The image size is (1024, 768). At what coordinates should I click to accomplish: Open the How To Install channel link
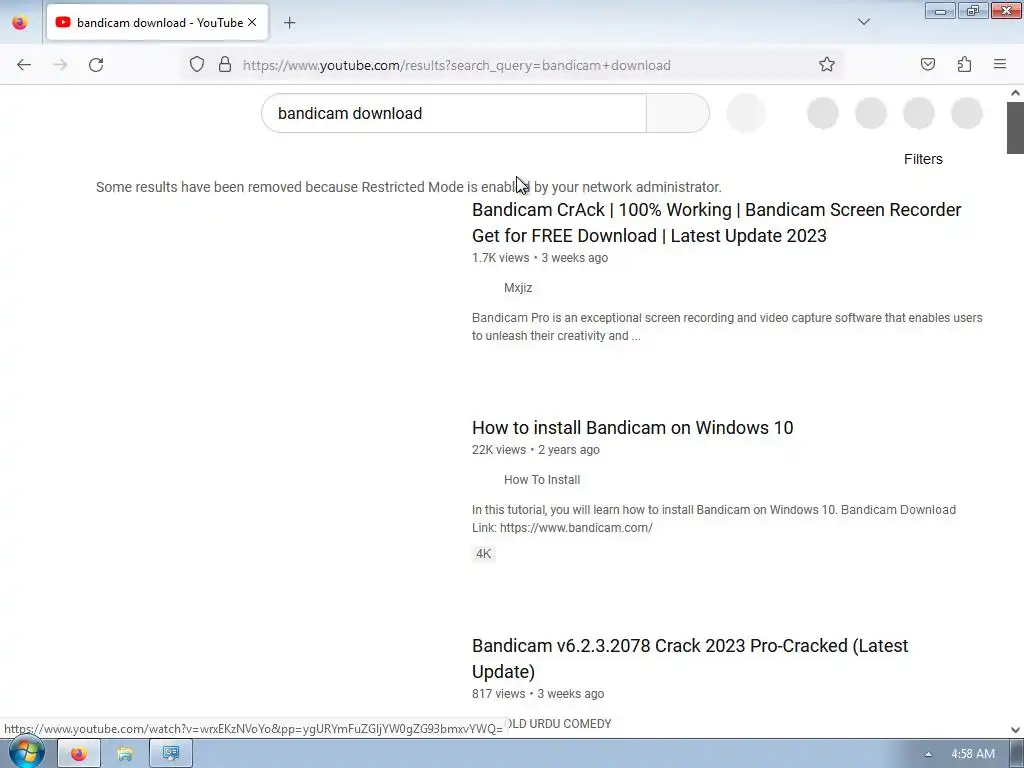pos(541,480)
